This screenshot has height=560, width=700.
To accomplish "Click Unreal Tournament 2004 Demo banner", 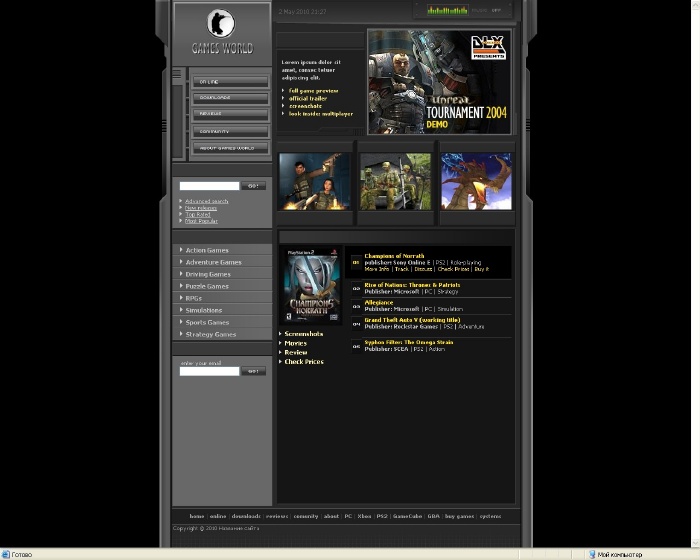I will [439, 82].
